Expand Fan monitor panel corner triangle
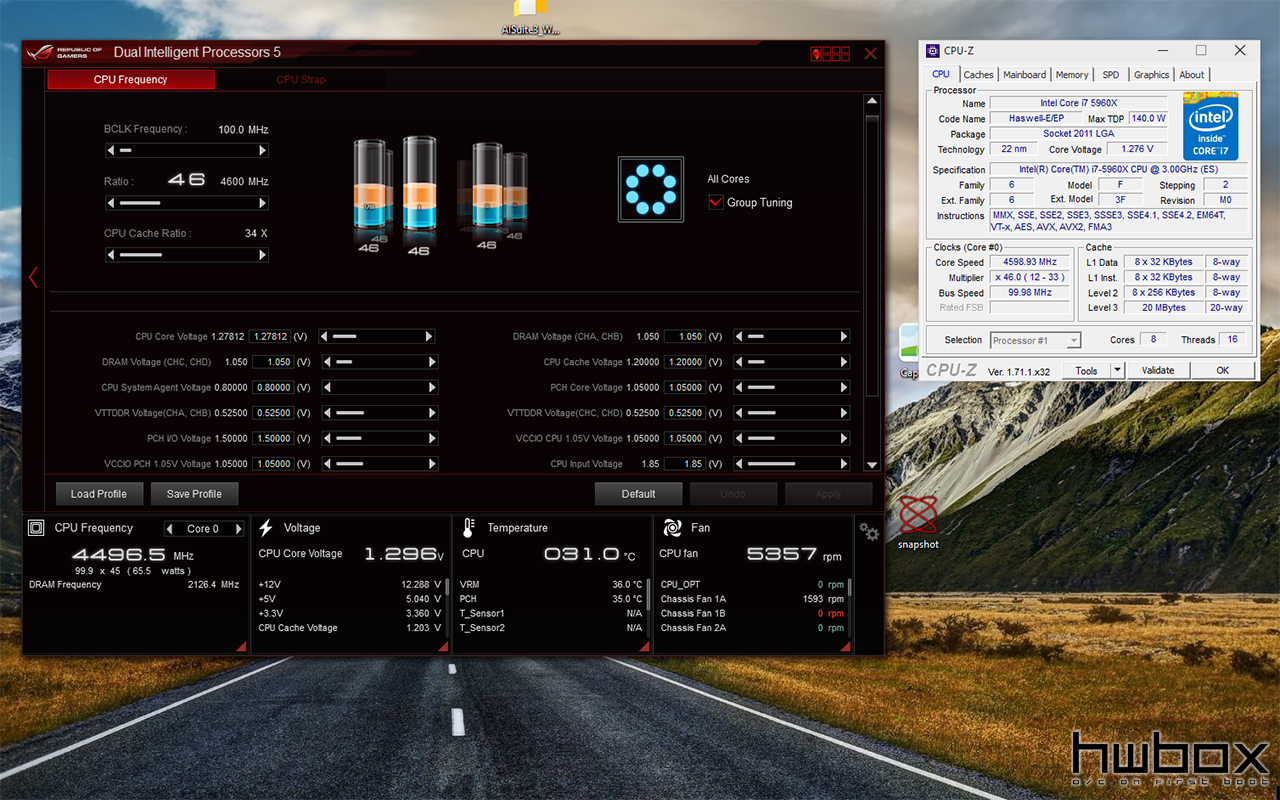The image size is (1280, 800). 846,647
